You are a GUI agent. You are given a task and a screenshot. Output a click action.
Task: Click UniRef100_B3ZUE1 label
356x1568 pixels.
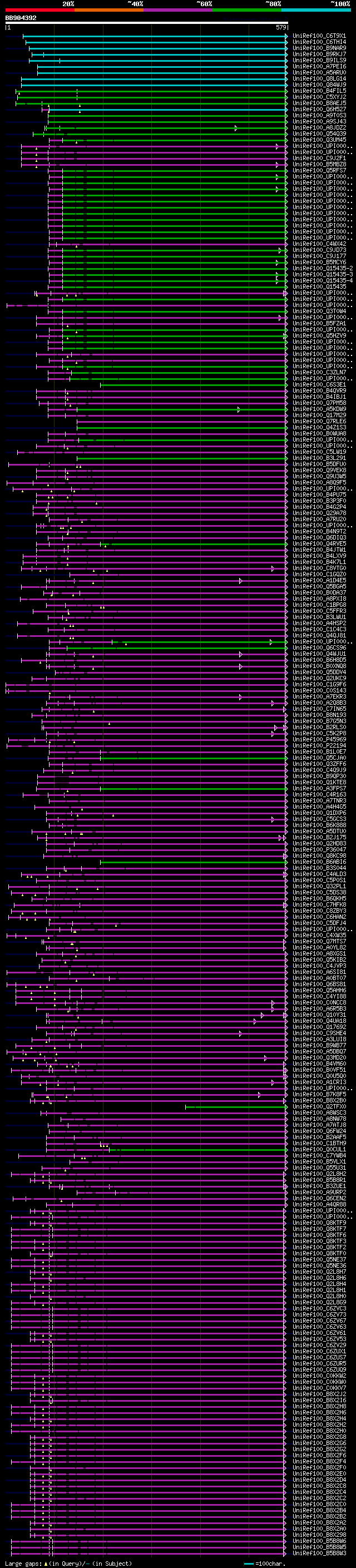click(319, 1186)
